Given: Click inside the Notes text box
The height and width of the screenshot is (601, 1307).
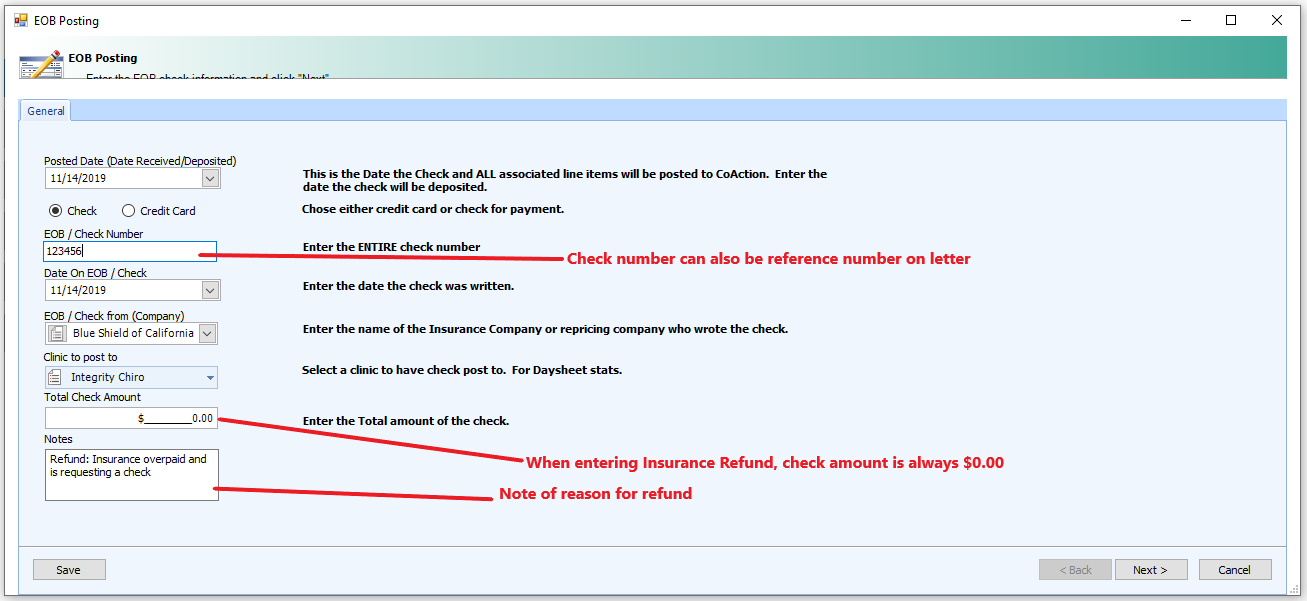Looking at the screenshot, I should (x=131, y=475).
